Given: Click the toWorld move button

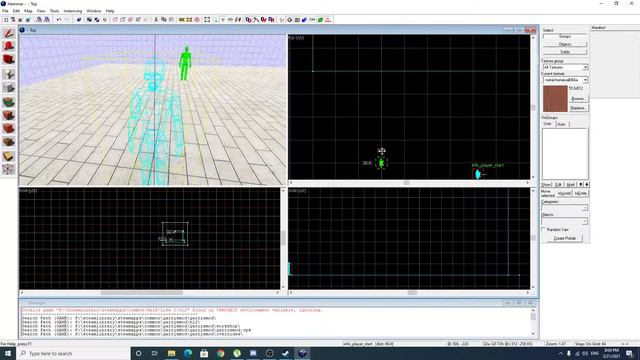Looking at the screenshot, I should pyautogui.click(x=564, y=193).
